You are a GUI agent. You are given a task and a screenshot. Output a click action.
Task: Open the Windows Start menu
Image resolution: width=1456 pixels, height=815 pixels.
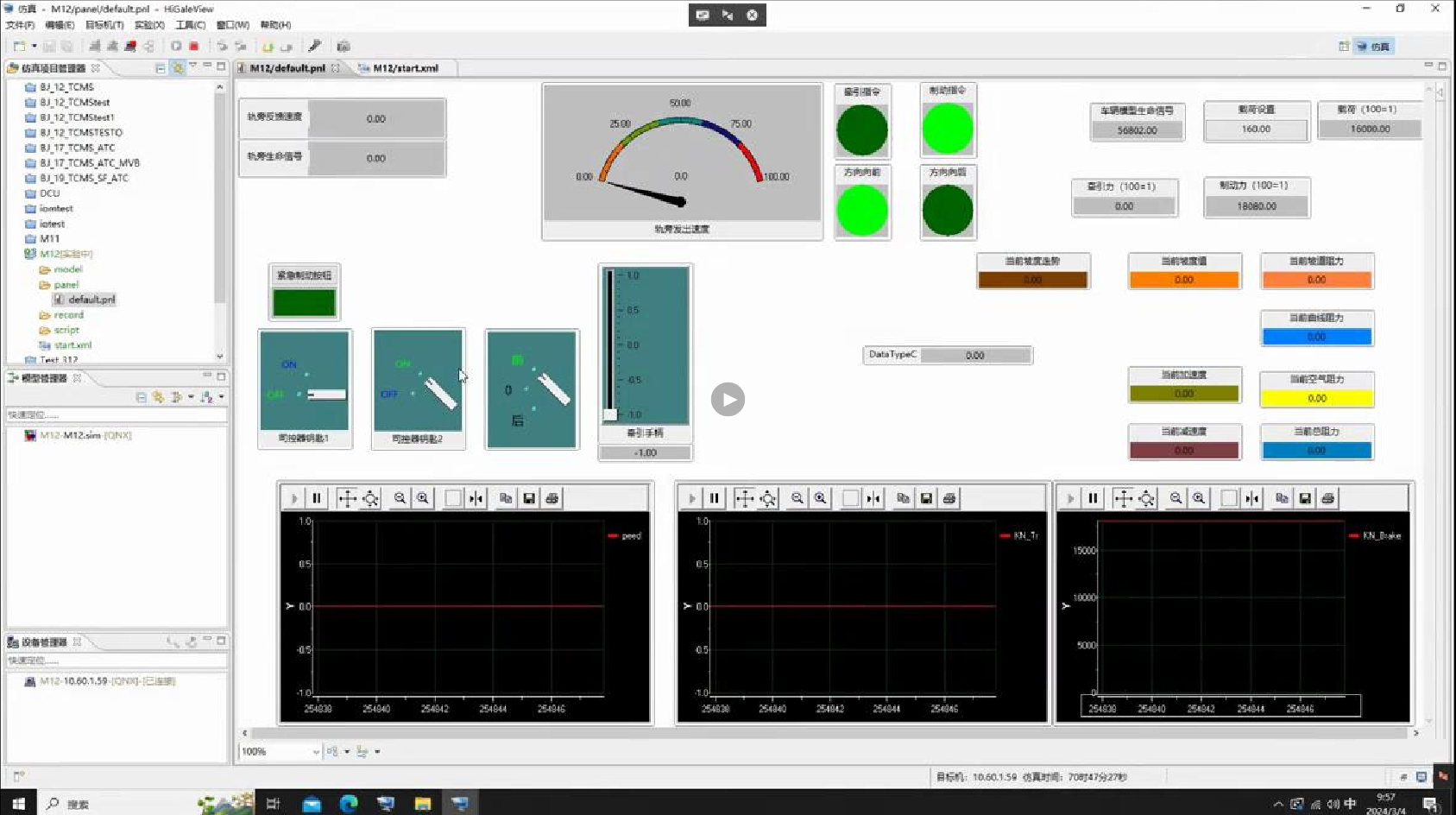click(18, 803)
